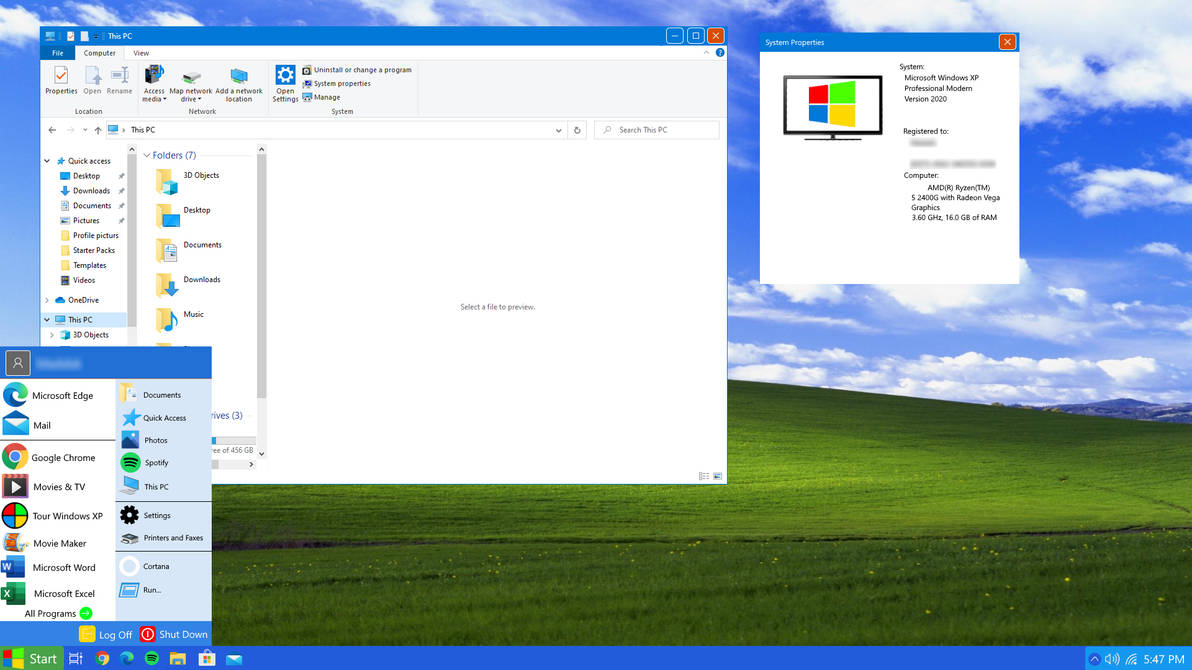
Task: Open Properties in the Computer ribbon
Action: click(61, 81)
